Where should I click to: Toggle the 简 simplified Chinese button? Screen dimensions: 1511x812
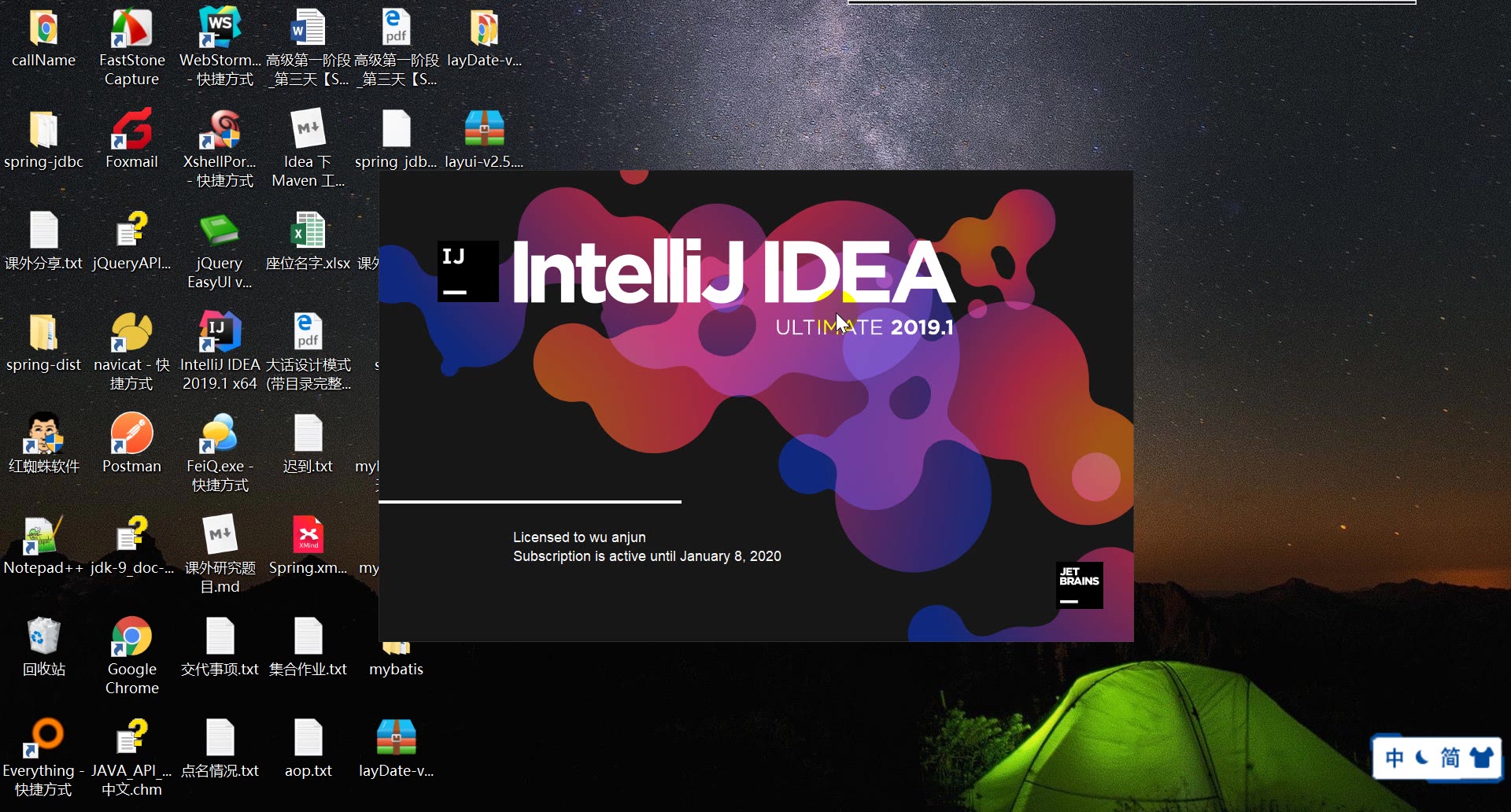click(x=1450, y=758)
